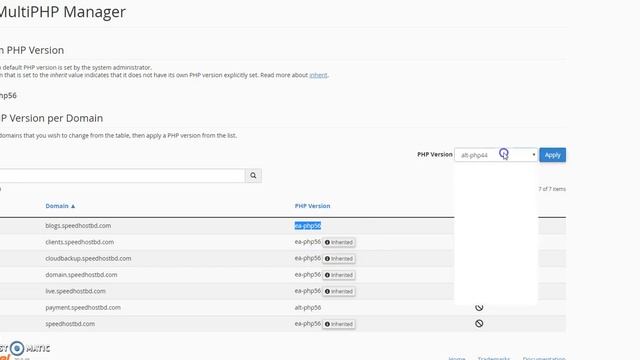This screenshot has width=640, height=360.
Task: Click Inherited badge for cloudbackup.speedhostbd.com
Action: (339, 259)
